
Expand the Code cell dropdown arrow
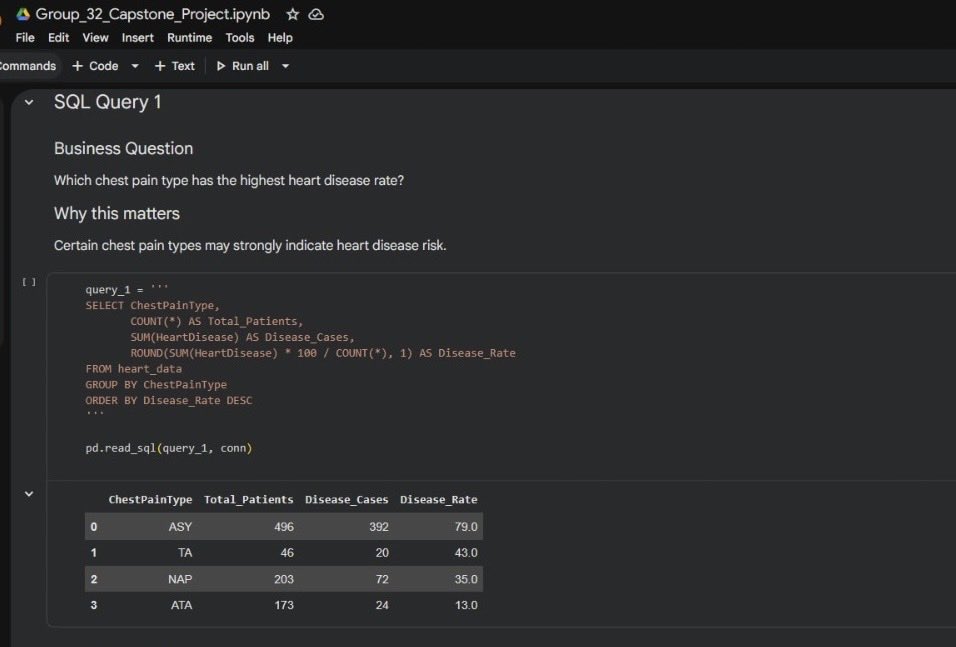[x=135, y=66]
